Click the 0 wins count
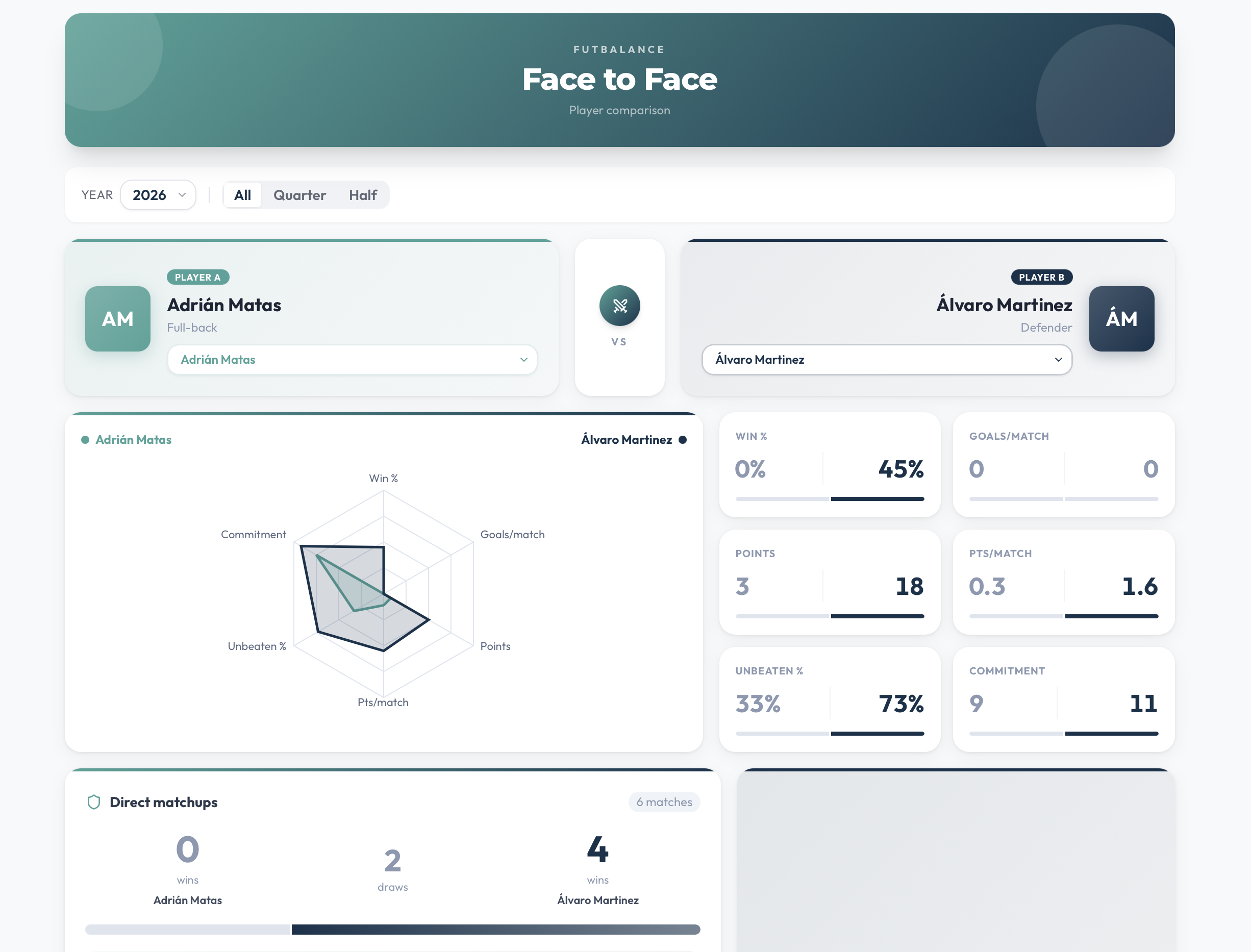This screenshot has width=1251, height=952. [x=188, y=849]
